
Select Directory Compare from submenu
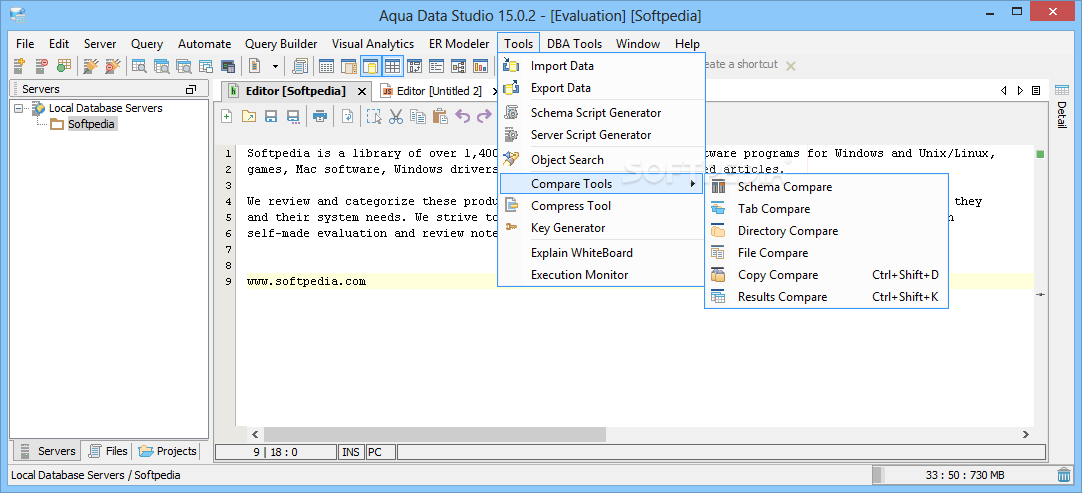click(827, 231)
